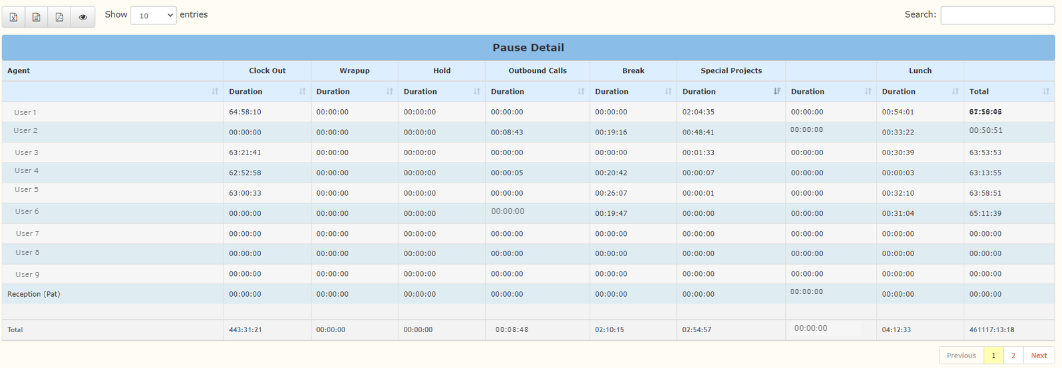Click User 2 total value 00:50:51
The image size is (1062, 371).
[x=985, y=131]
